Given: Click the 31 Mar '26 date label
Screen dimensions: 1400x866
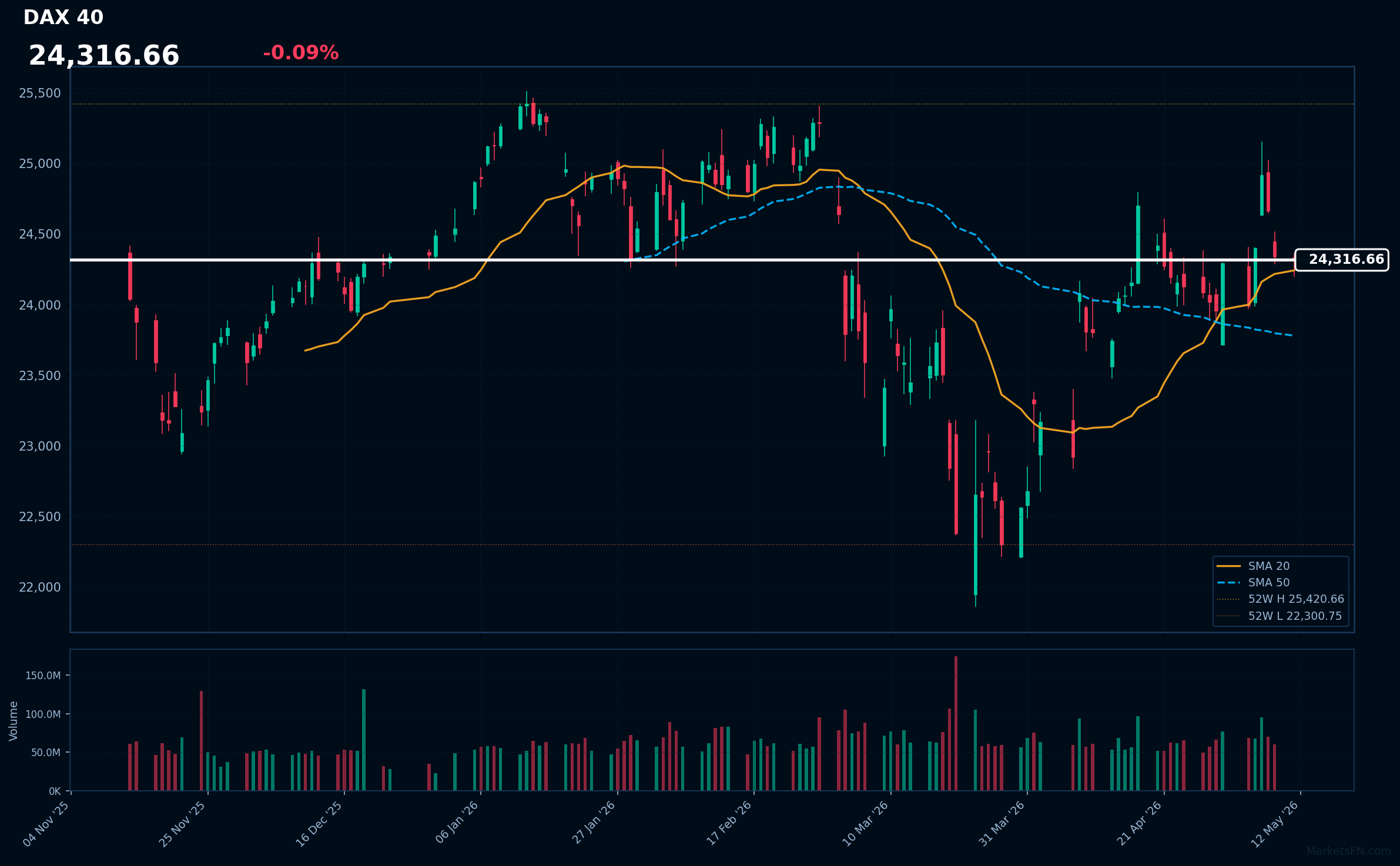Looking at the screenshot, I should point(1002,824).
